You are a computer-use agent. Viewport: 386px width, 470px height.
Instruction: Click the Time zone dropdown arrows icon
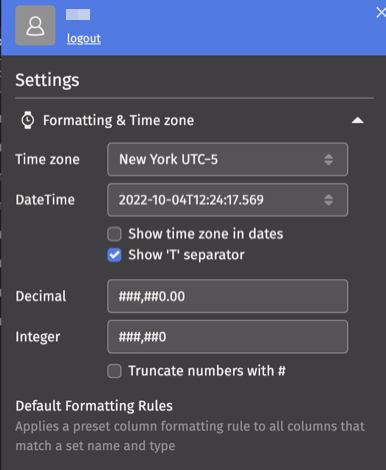329,159
